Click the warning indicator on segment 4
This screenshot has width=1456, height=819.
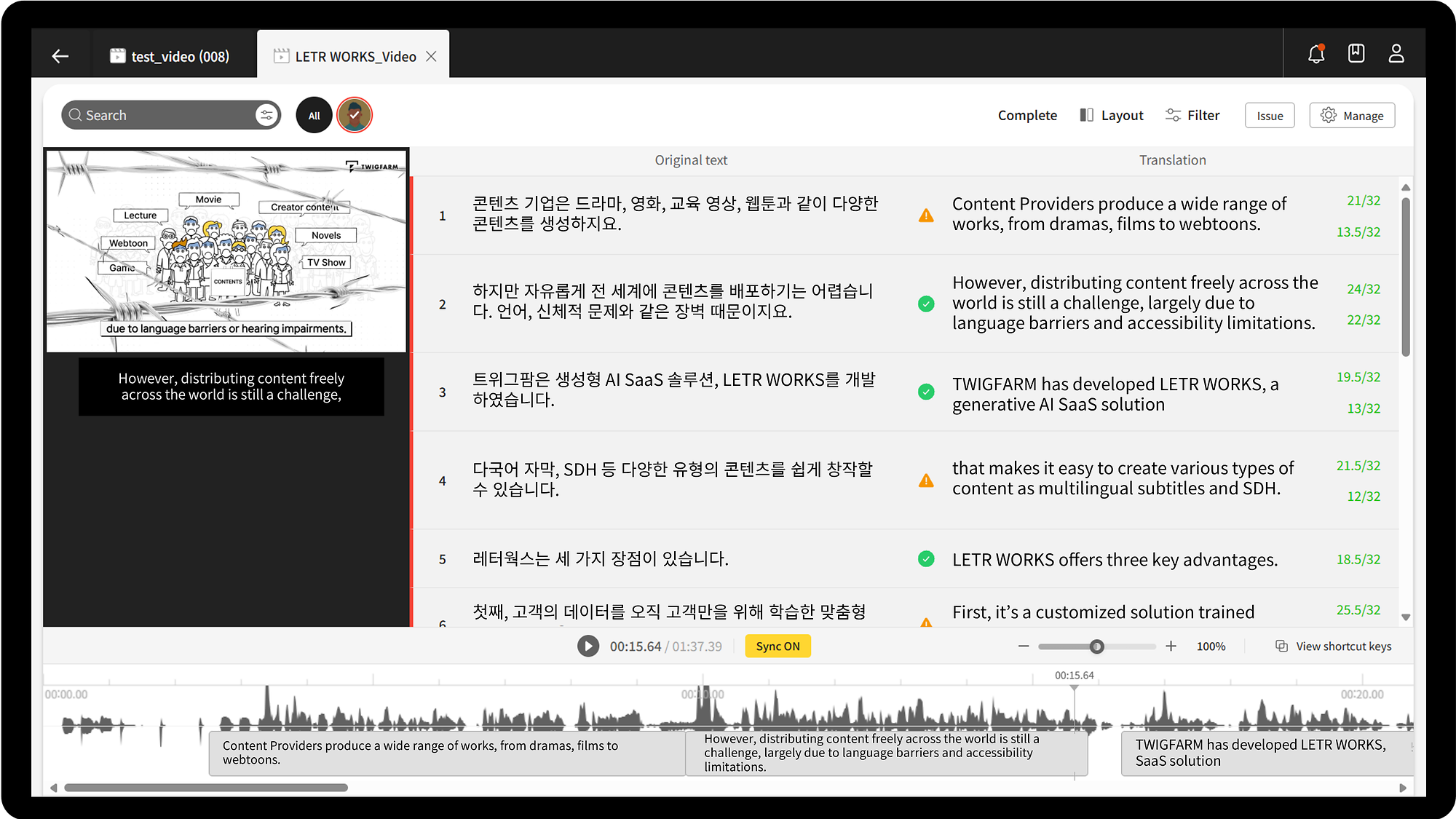pos(926,480)
